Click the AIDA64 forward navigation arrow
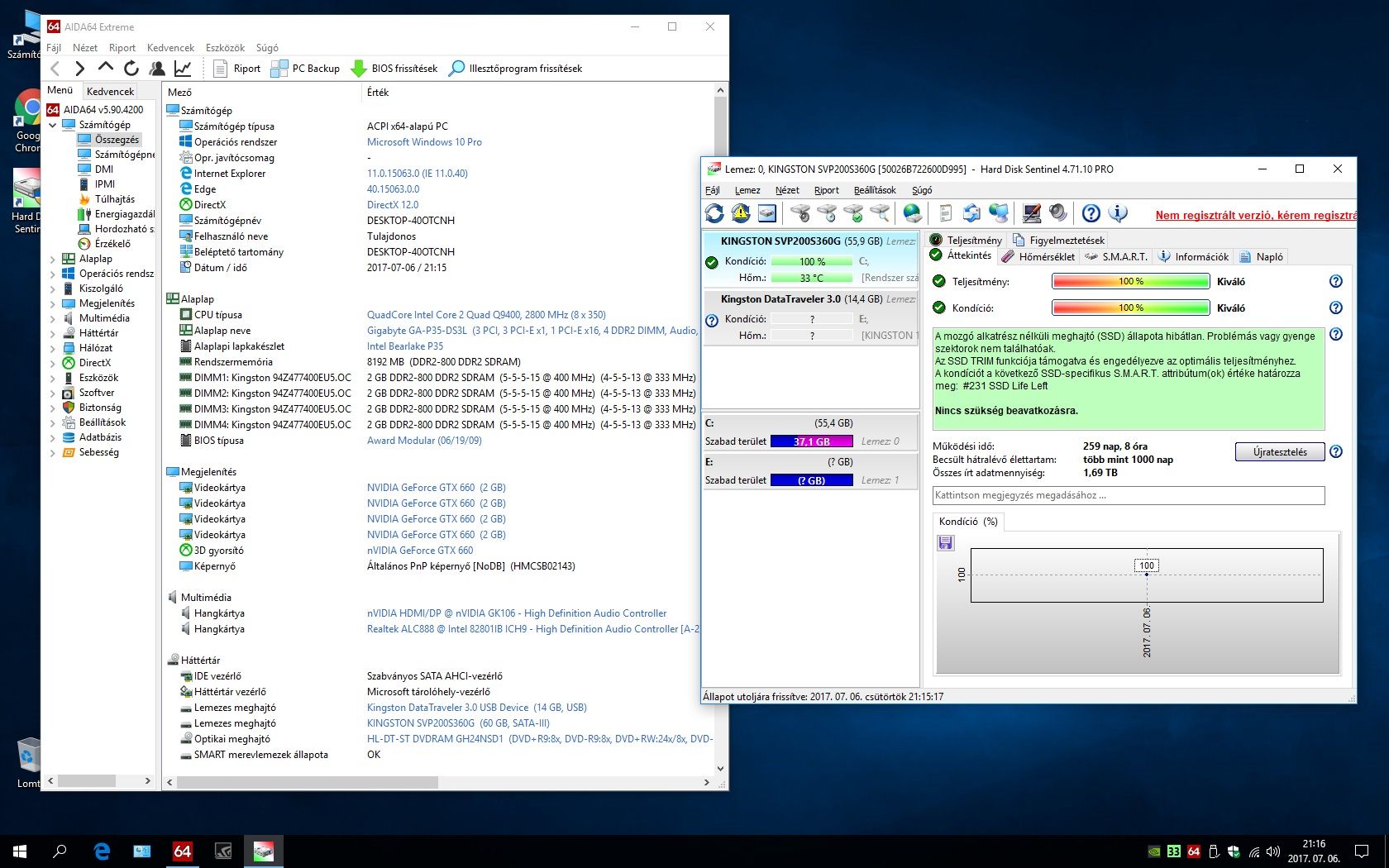This screenshot has width=1389, height=868. pyautogui.click(x=79, y=69)
